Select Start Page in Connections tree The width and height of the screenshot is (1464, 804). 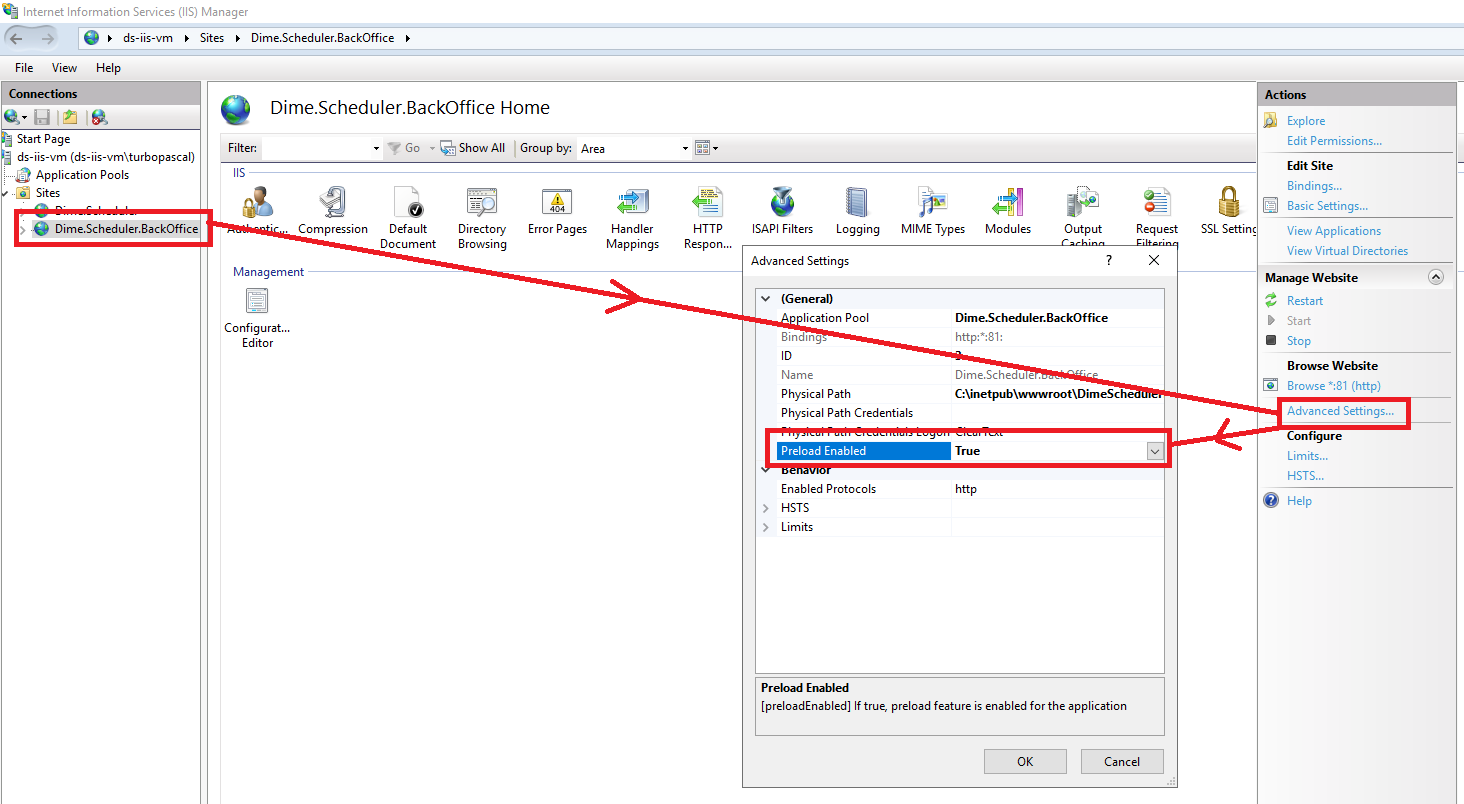43,139
